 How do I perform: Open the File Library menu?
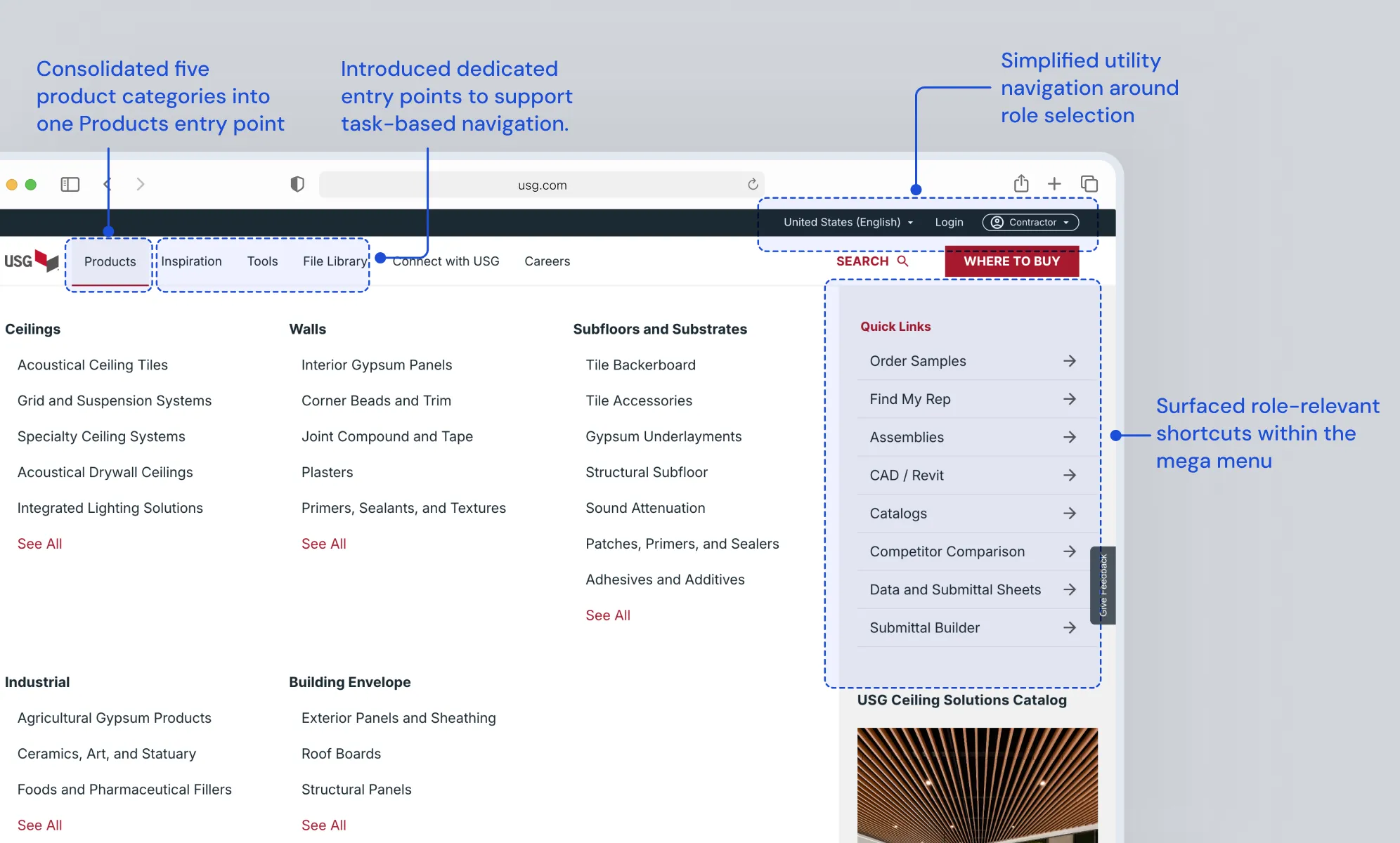[x=335, y=261]
